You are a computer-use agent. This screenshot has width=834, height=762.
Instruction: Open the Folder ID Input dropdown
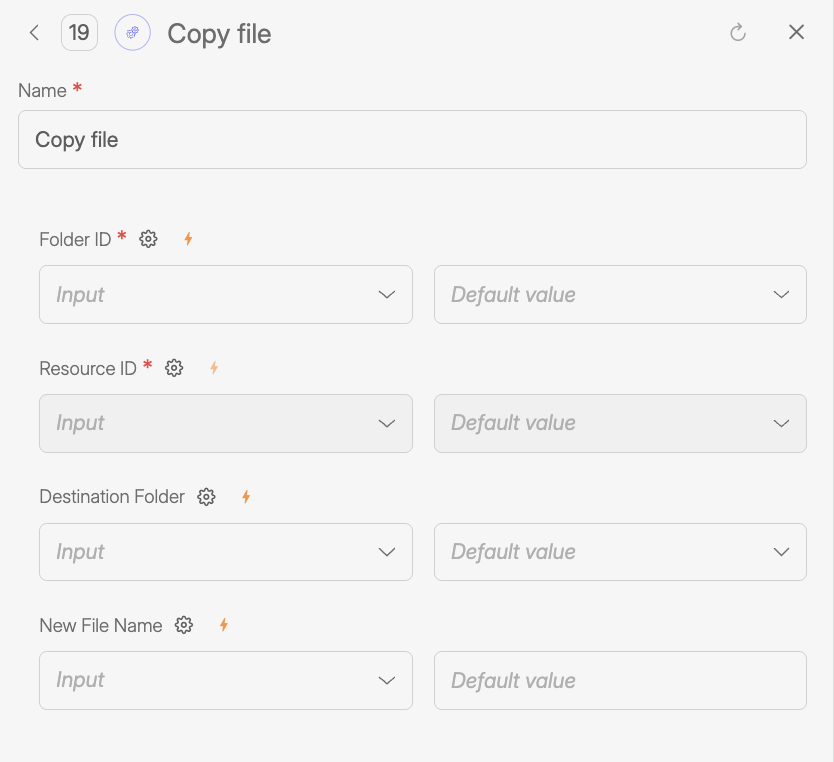(225, 294)
